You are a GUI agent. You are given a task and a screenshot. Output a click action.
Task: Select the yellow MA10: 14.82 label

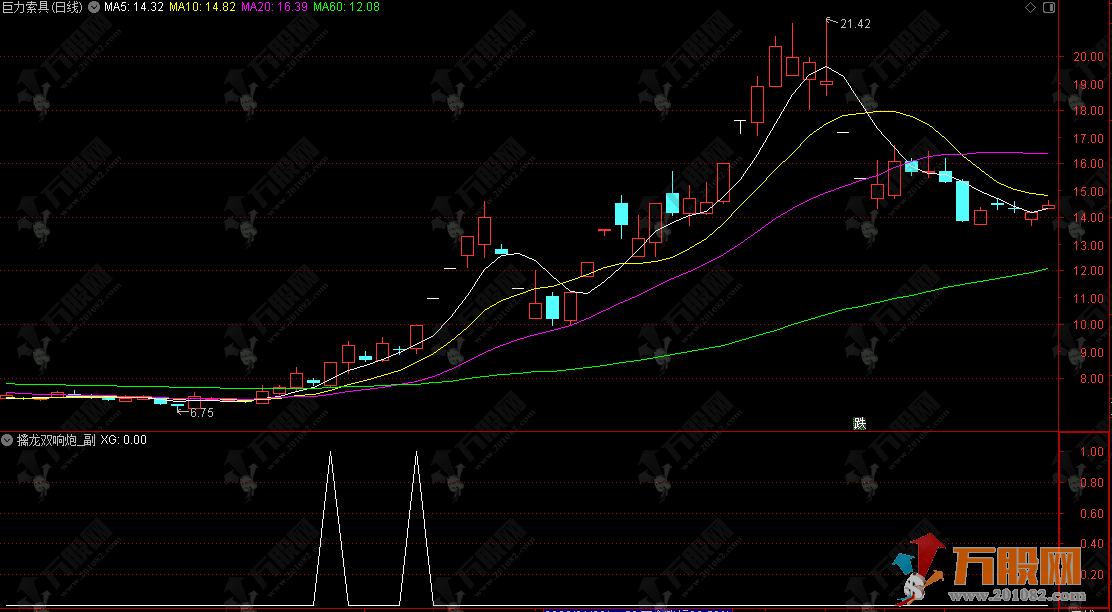pyautogui.click(x=202, y=7)
